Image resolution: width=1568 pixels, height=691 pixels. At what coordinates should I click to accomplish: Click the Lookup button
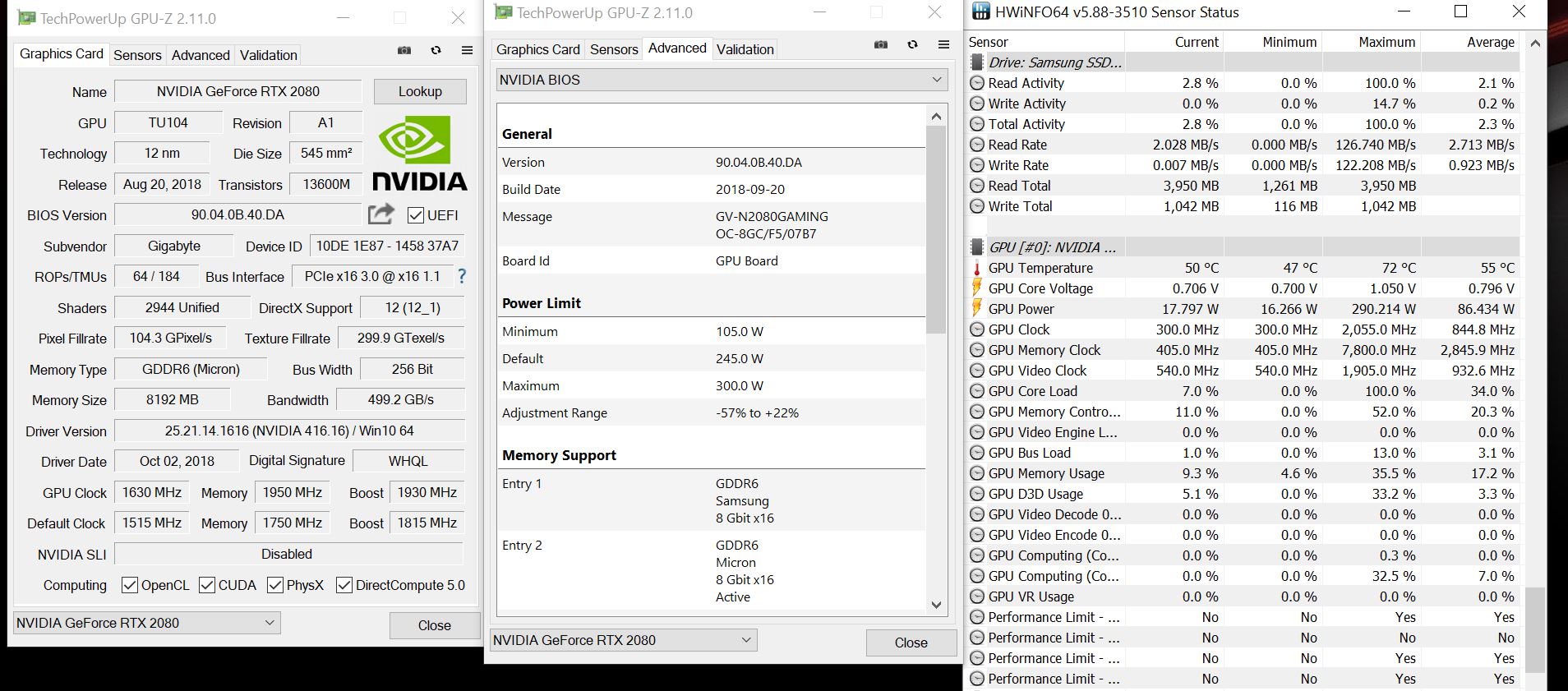[x=420, y=91]
